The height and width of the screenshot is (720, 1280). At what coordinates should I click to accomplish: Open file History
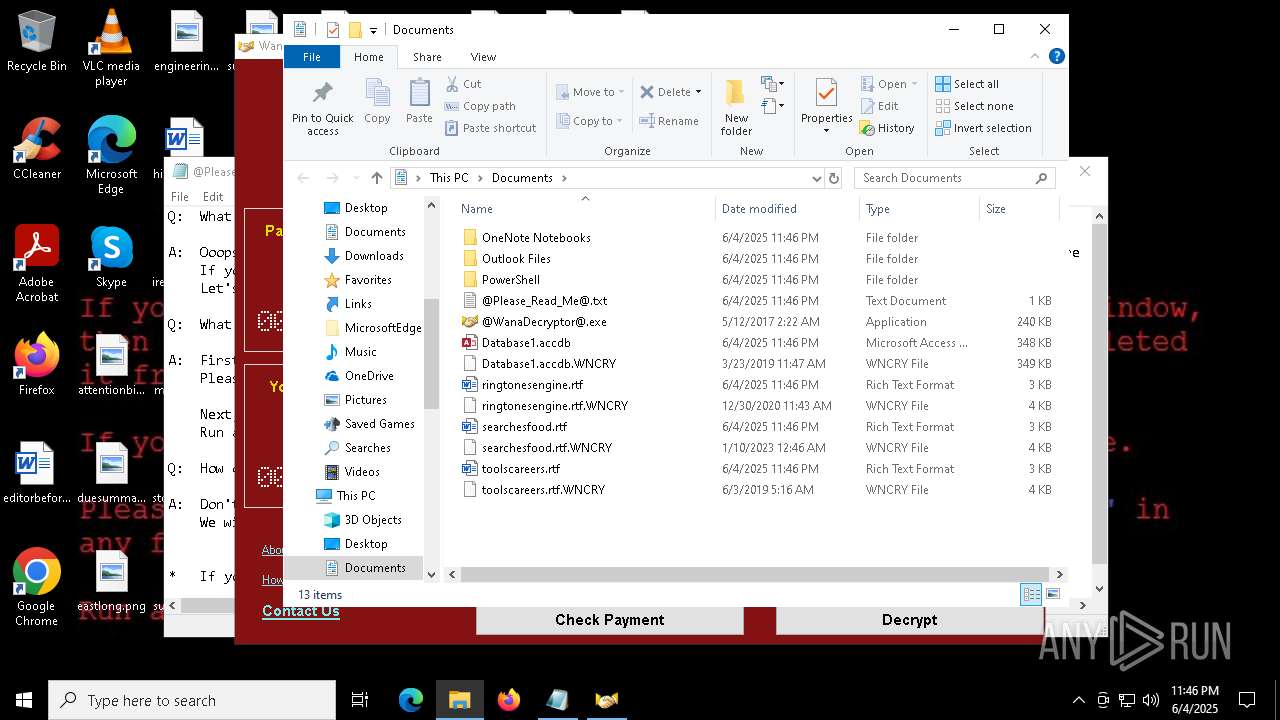887,128
